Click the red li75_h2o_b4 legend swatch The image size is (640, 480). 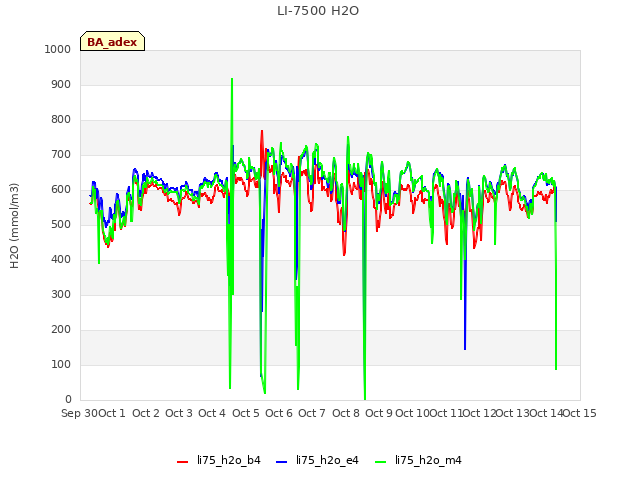[x=182, y=462]
